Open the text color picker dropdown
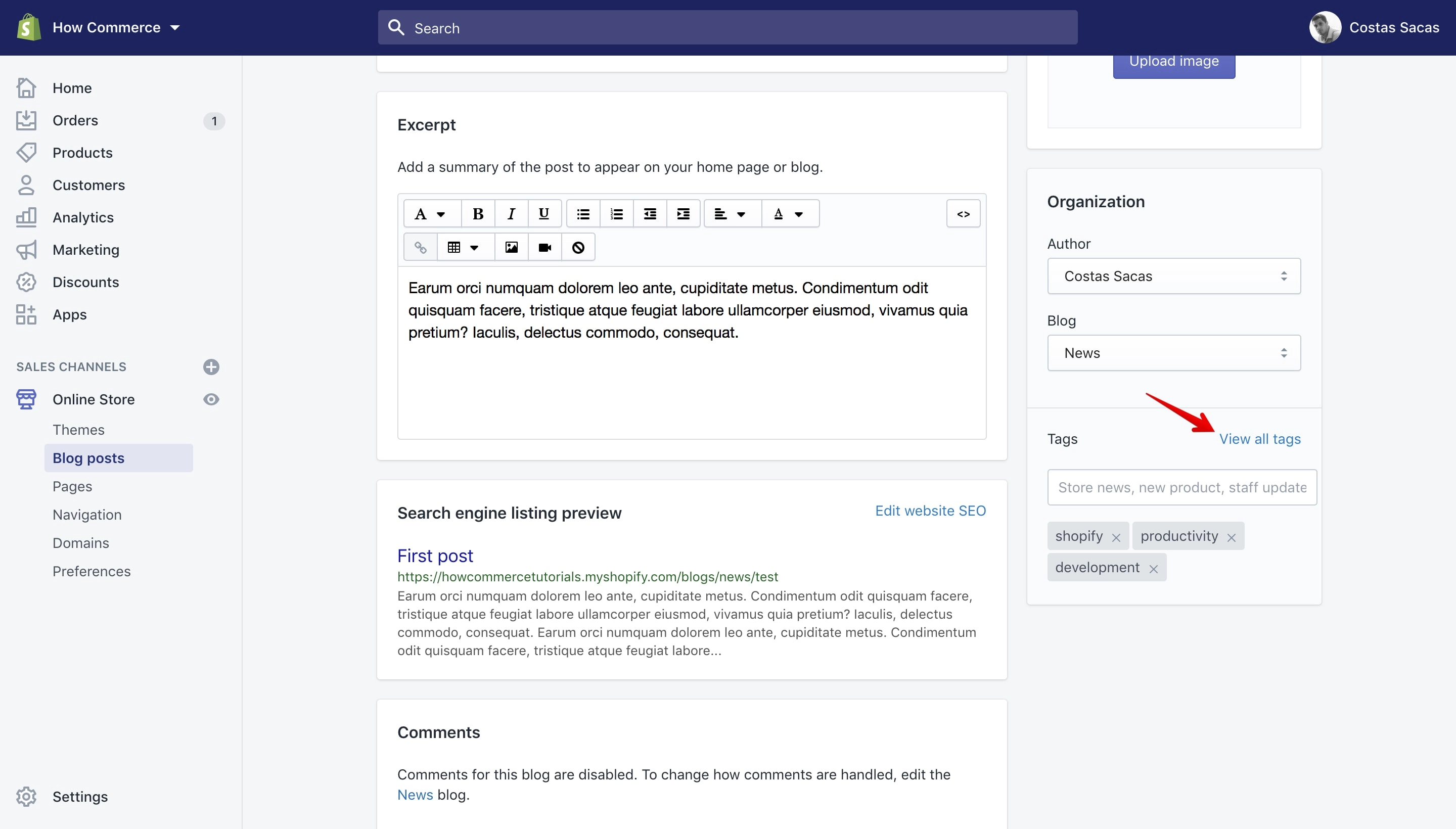 click(x=789, y=214)
